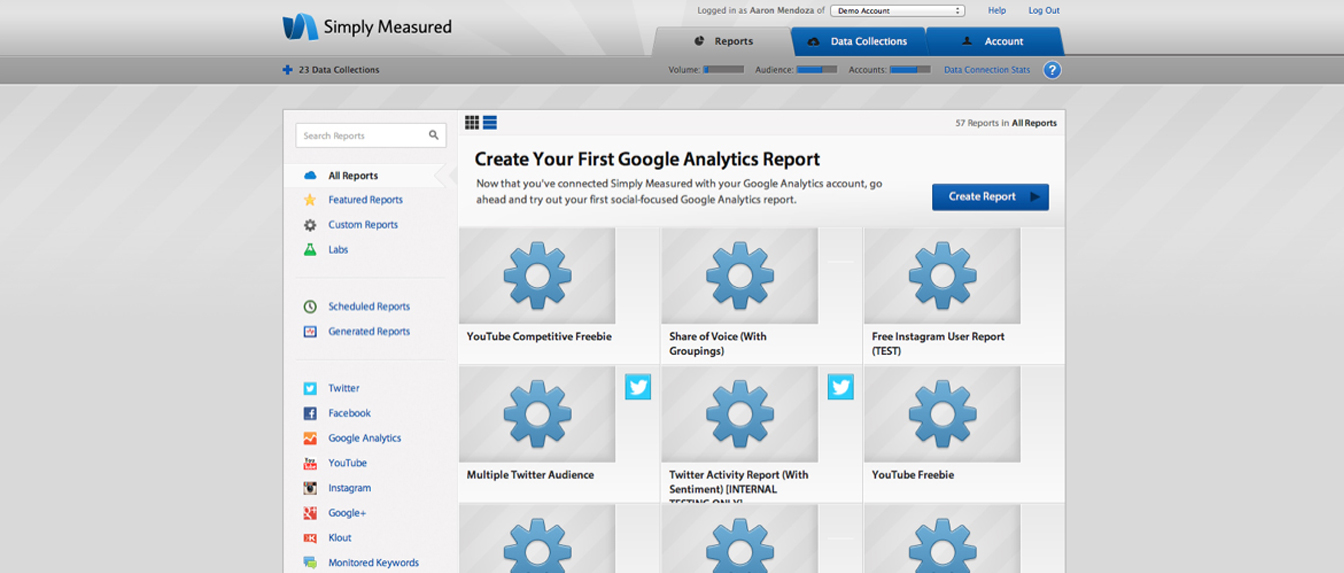Viewport: 1344px width, 573px height.
Task: Click the Facebook sidebar icon
Action: 310,413
